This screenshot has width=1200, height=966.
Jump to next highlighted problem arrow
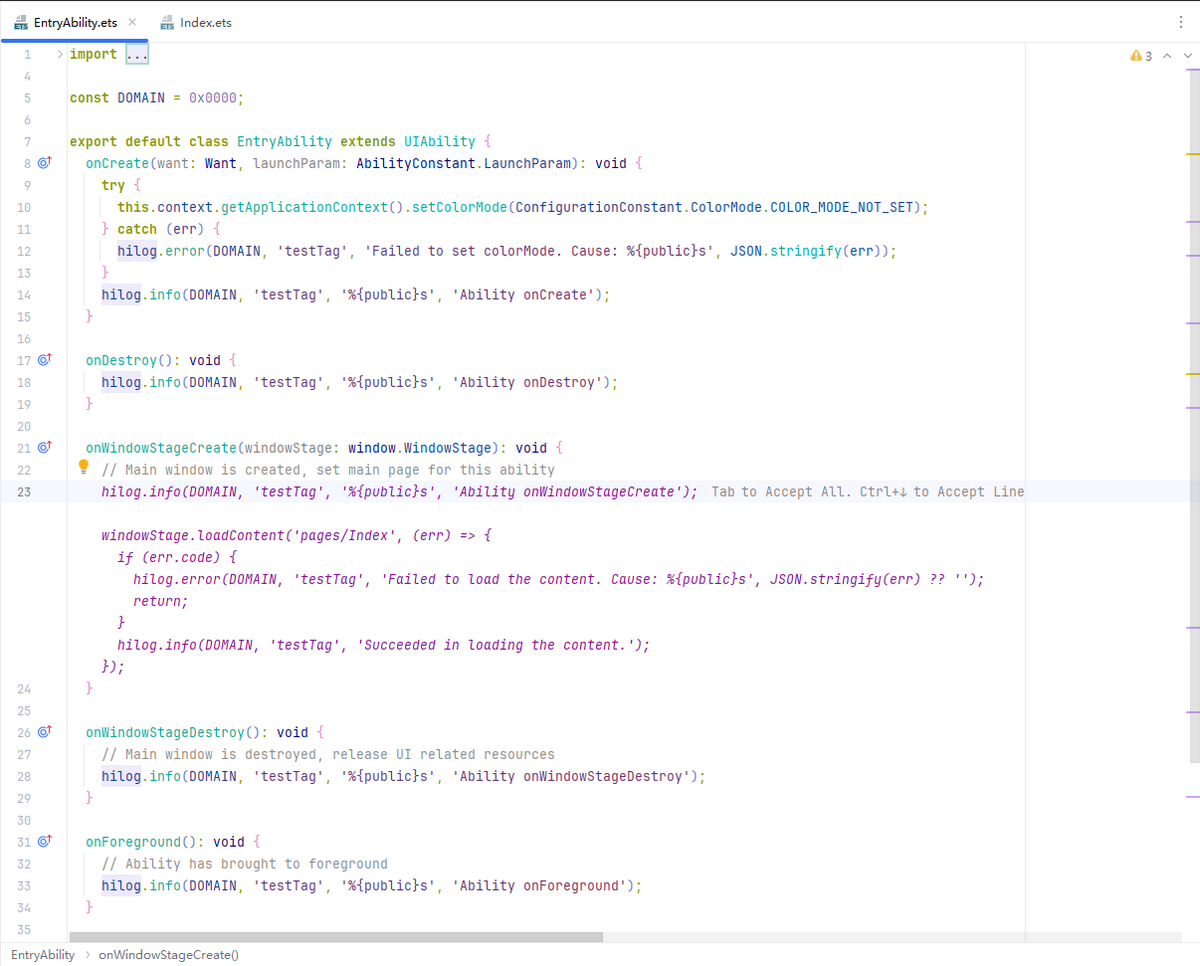point(1187,56)
